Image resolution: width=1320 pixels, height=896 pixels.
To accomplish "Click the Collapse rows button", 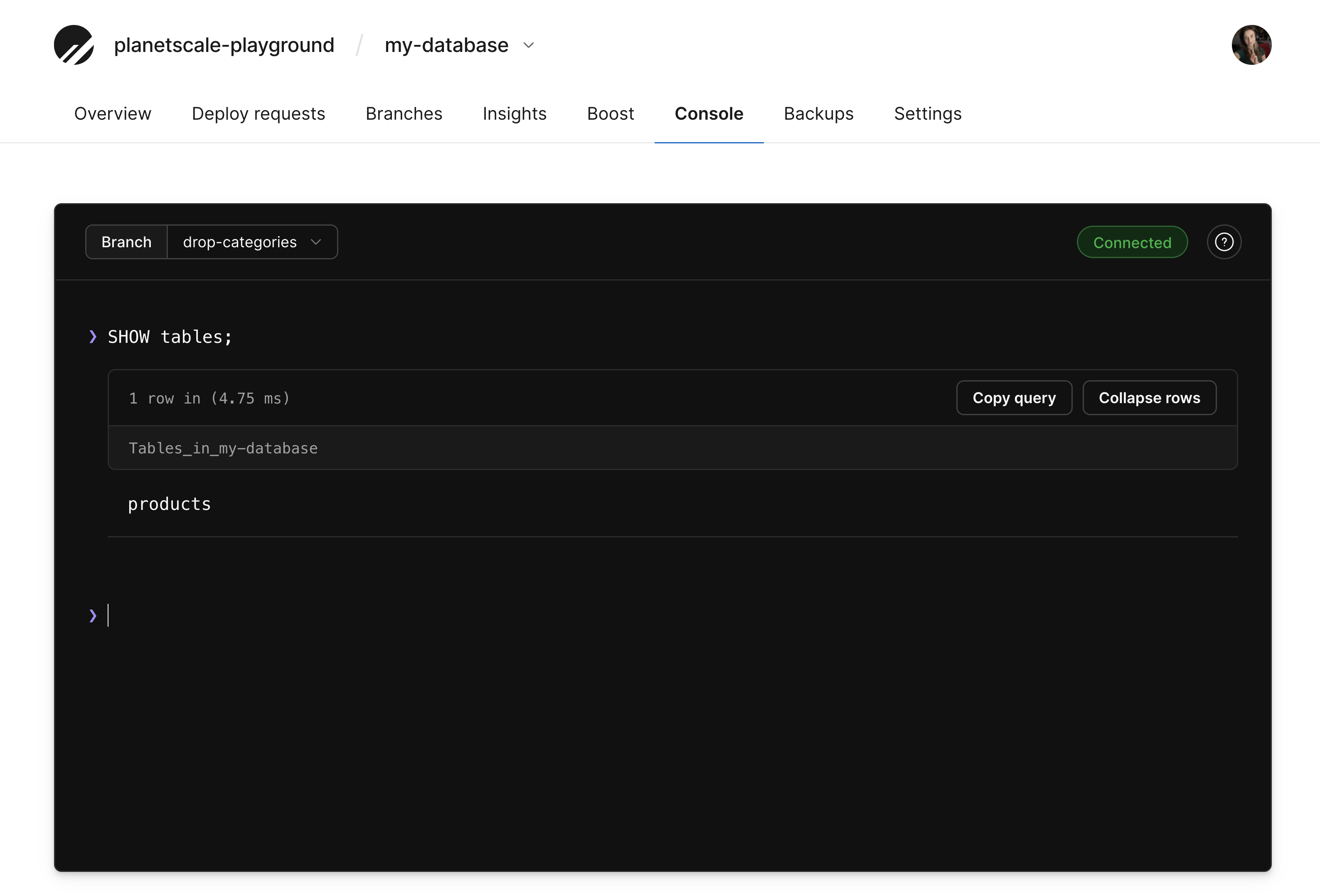I will coord(1149,398).
